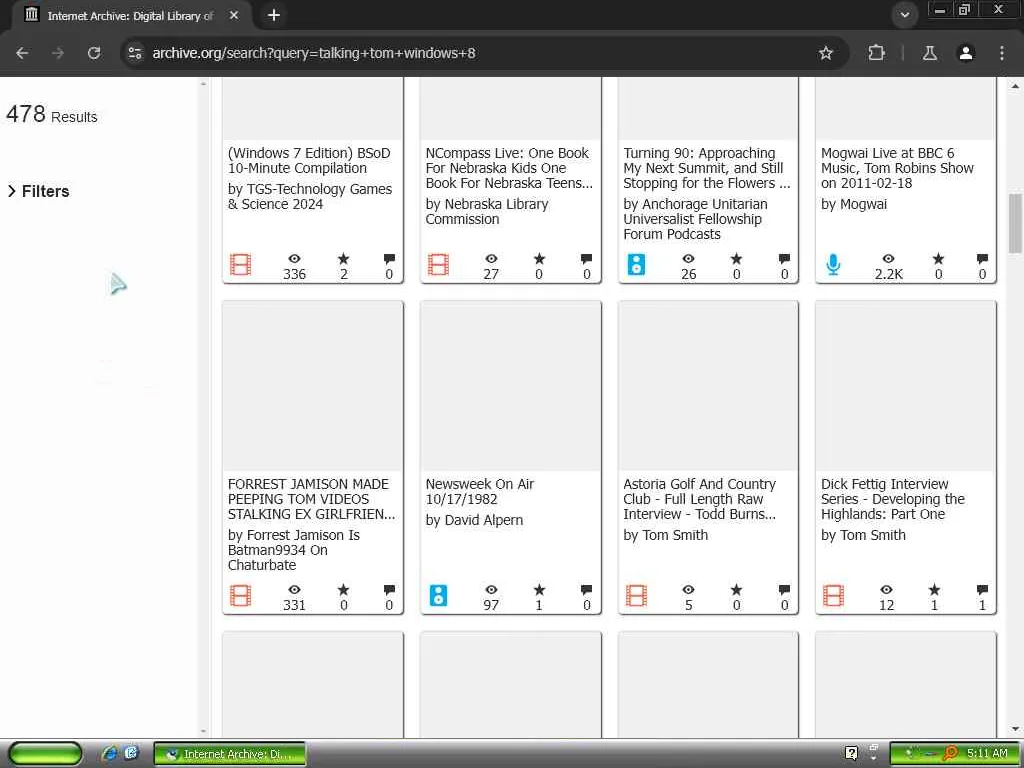Screen dimensions: 1024x768
Task: Reload the archive.org page
Action: click(x=94, y=53)
